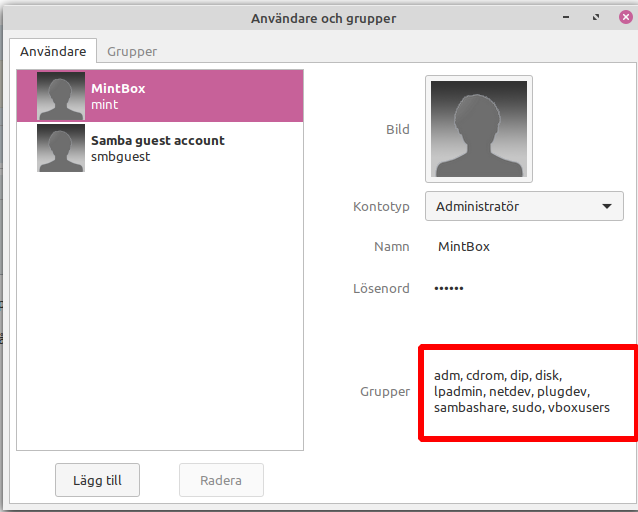Open the Kontotyp dropdown showing Administratör
Screen dimensions: 638x512
click(524, 207)
